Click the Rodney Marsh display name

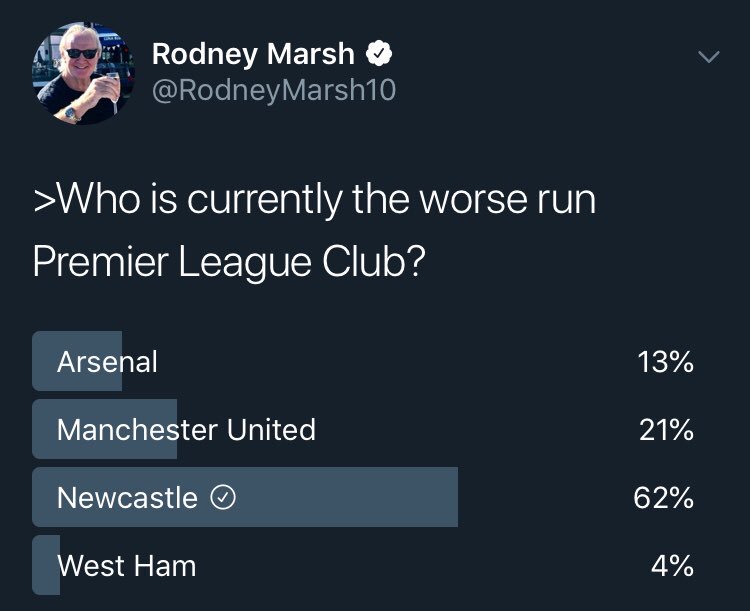click(253, 54)
